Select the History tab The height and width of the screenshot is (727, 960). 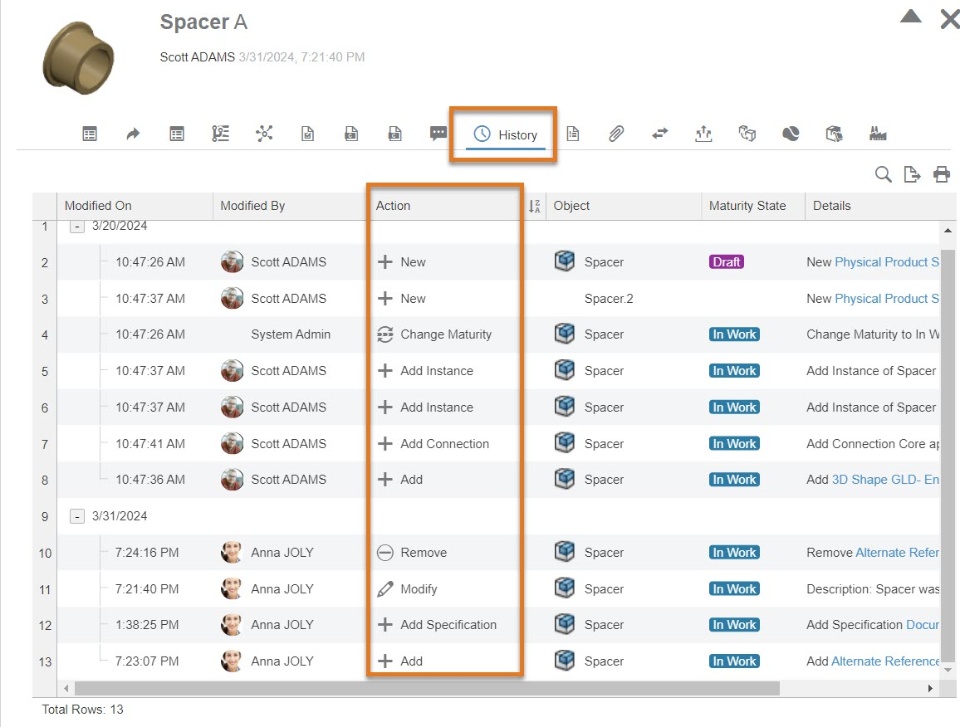[x=506, y=135]
